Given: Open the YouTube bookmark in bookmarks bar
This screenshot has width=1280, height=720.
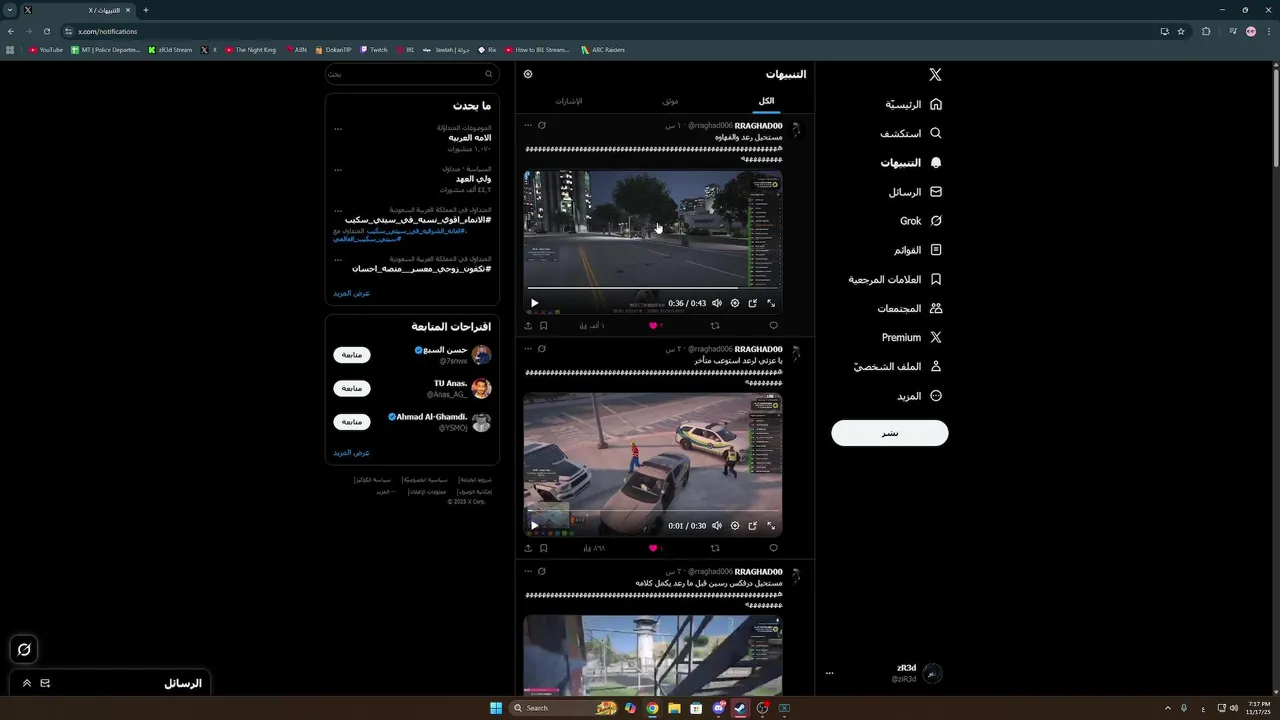Looking at the screenshot, I should [x=46, y=49].
